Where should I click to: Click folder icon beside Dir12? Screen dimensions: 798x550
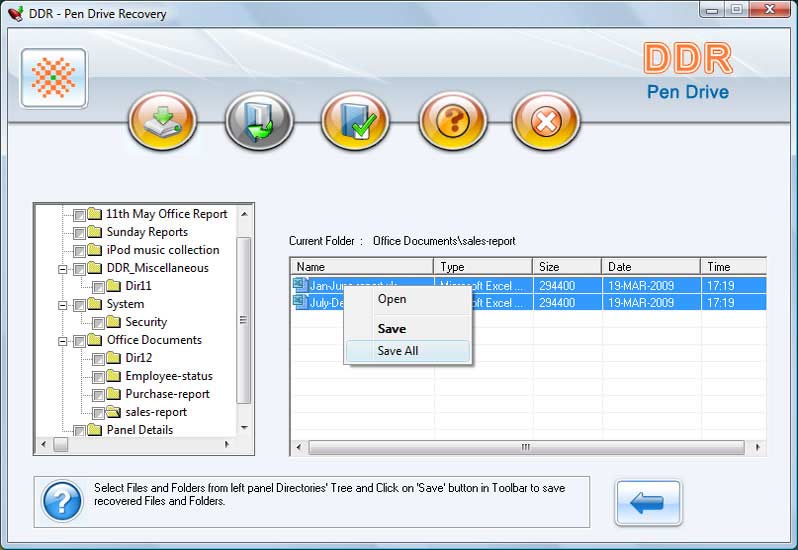(x=113, y=357)
